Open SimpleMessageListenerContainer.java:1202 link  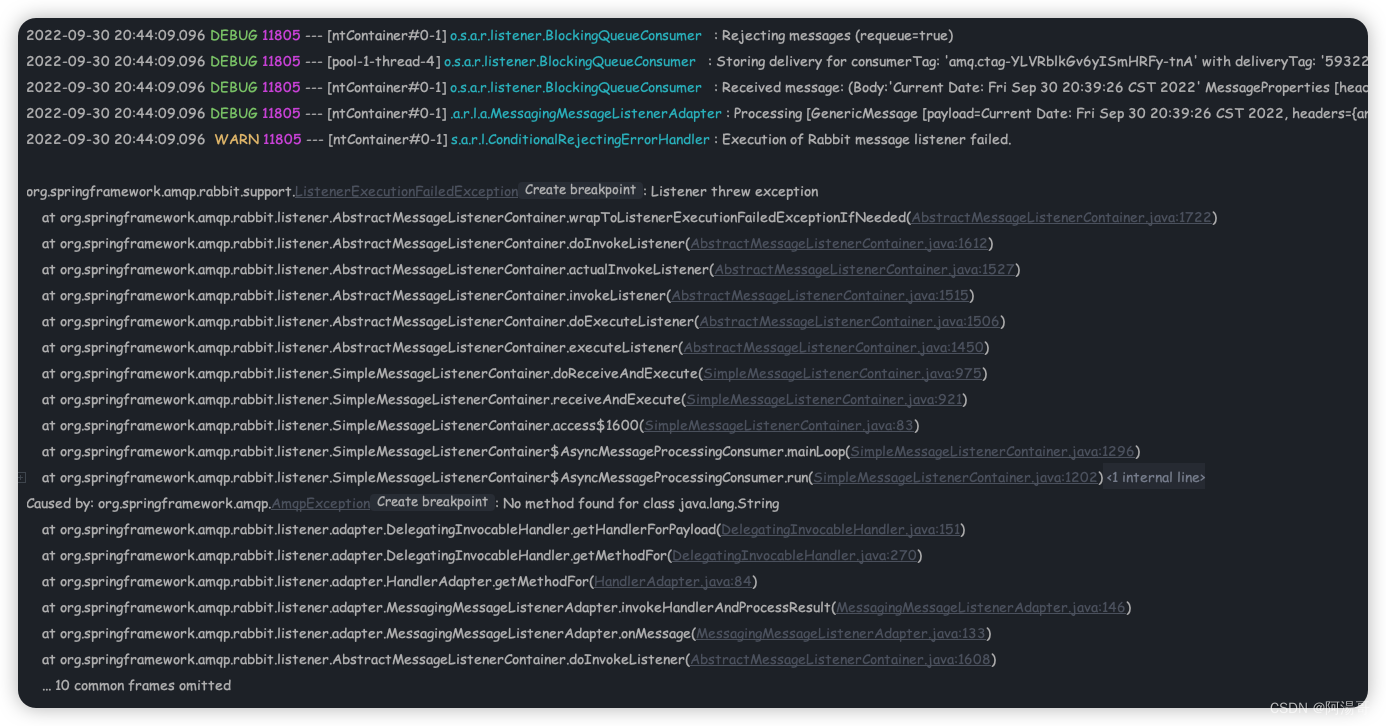click(x=956, y=477)
